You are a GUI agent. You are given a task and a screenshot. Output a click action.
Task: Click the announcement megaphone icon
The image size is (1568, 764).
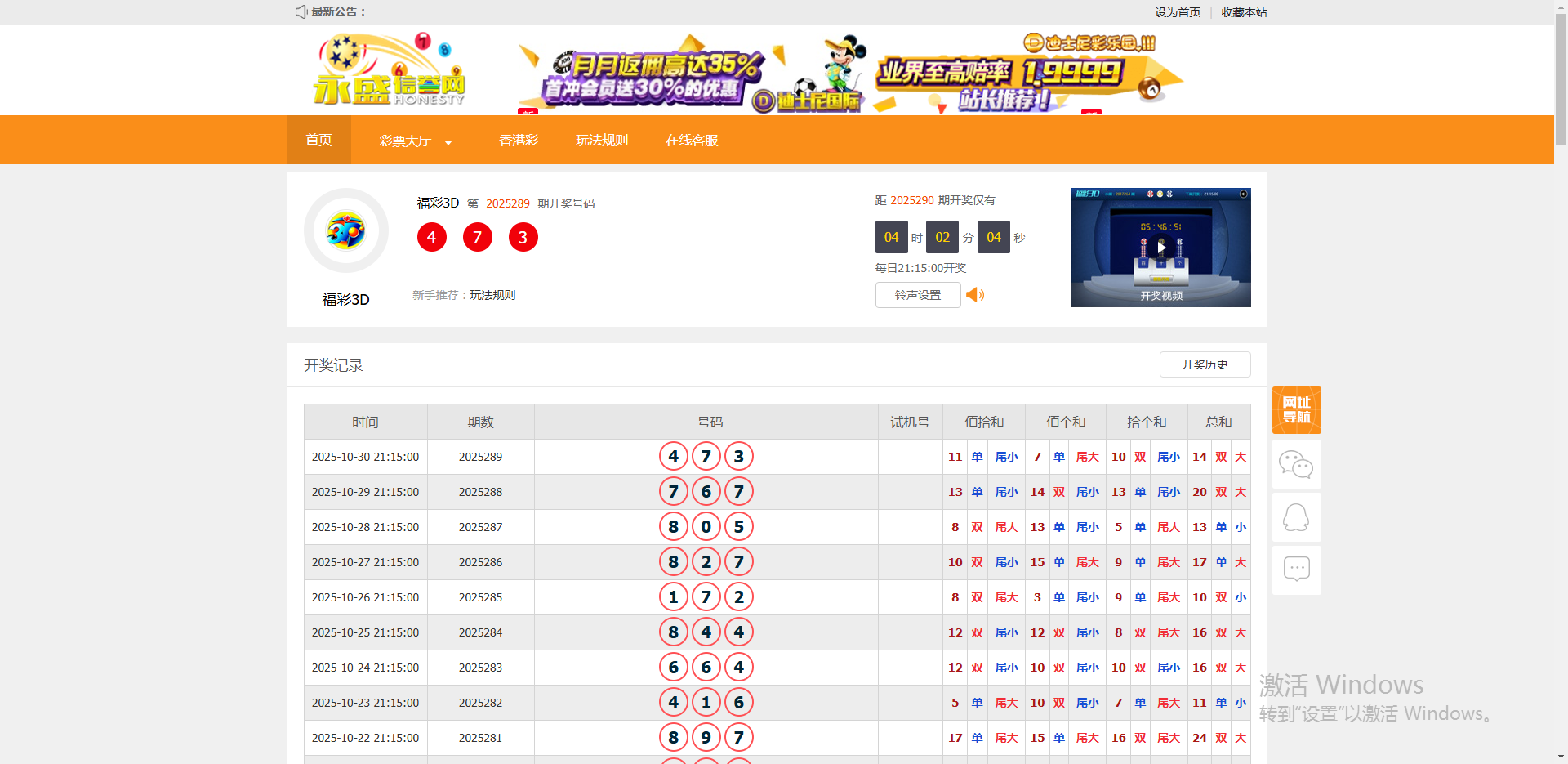pos(301,11)
